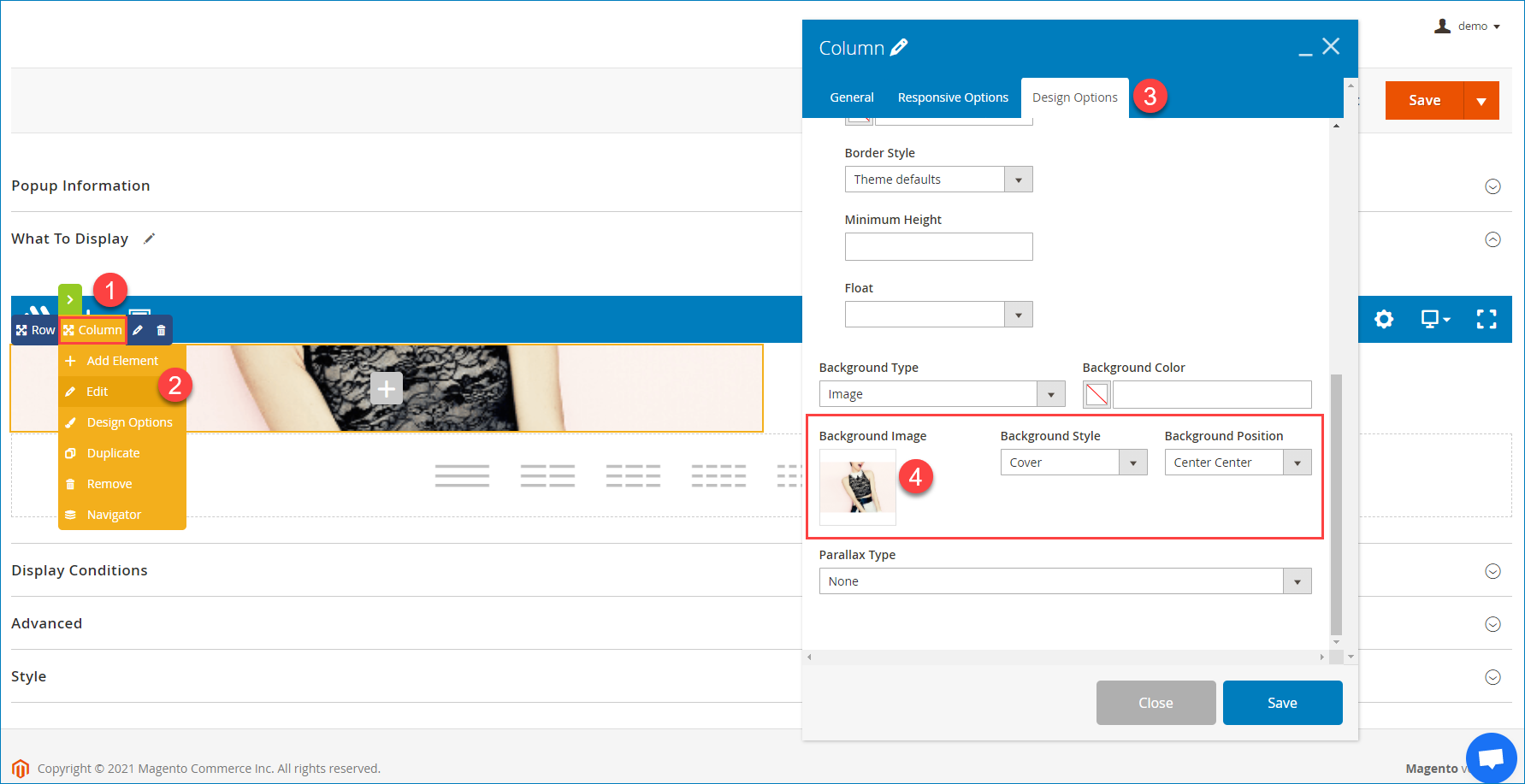Image resolution: width=1525 pixels, height=784 pixels.
Task: Delete the column using the trash icon
Action: pos(160,329)
